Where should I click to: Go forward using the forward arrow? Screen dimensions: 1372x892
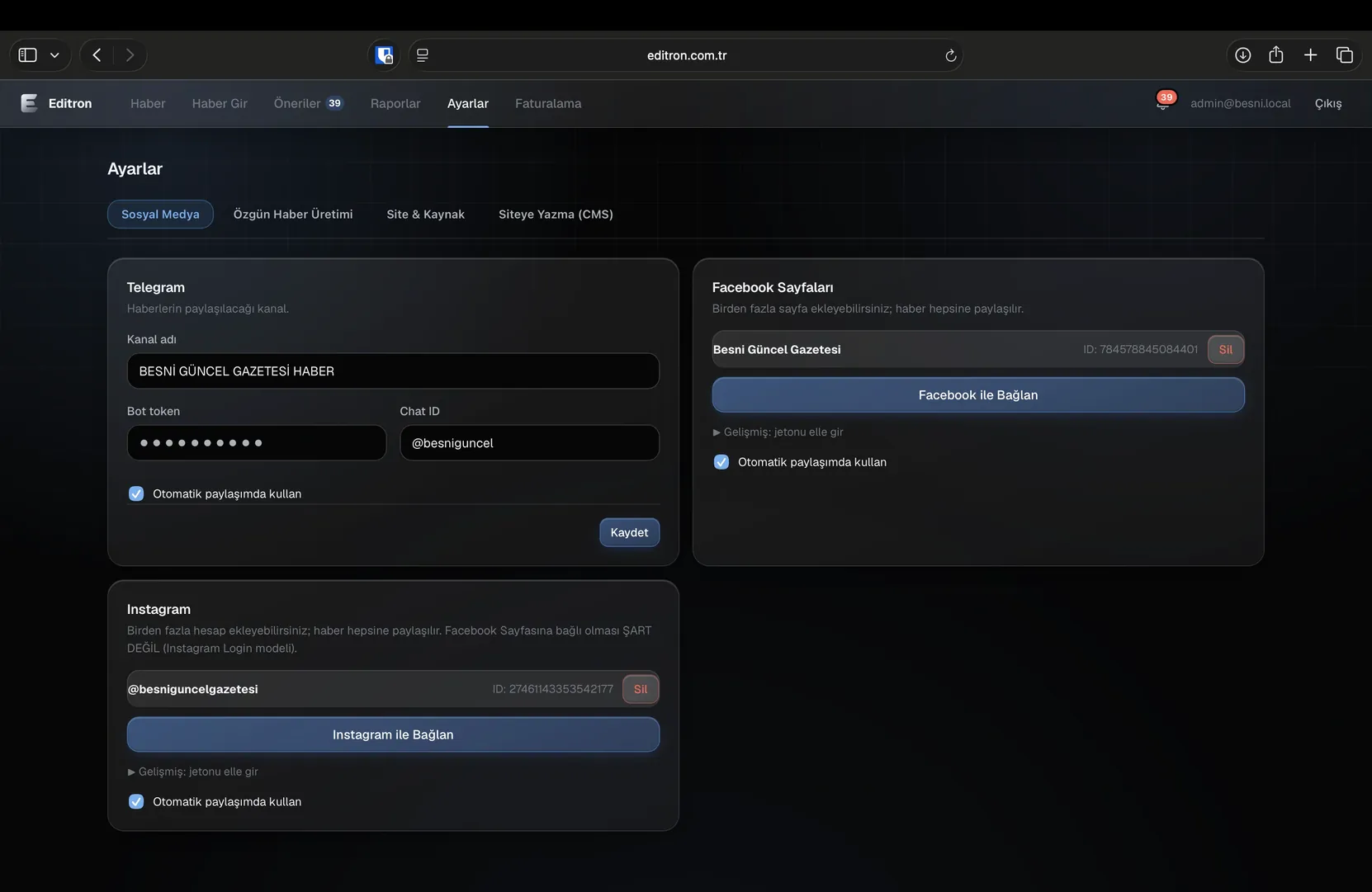point(130,55)
